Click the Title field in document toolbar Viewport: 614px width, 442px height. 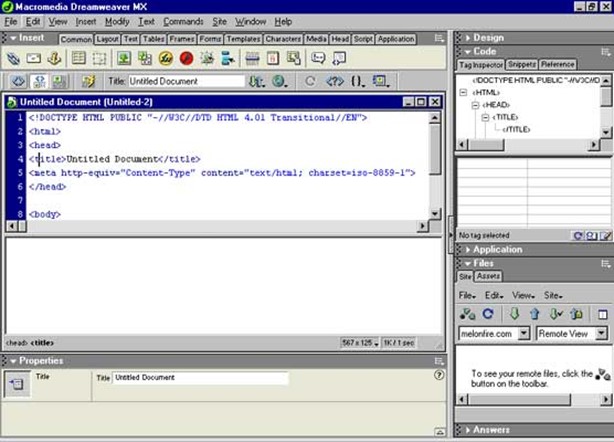(x=187, y=81)
